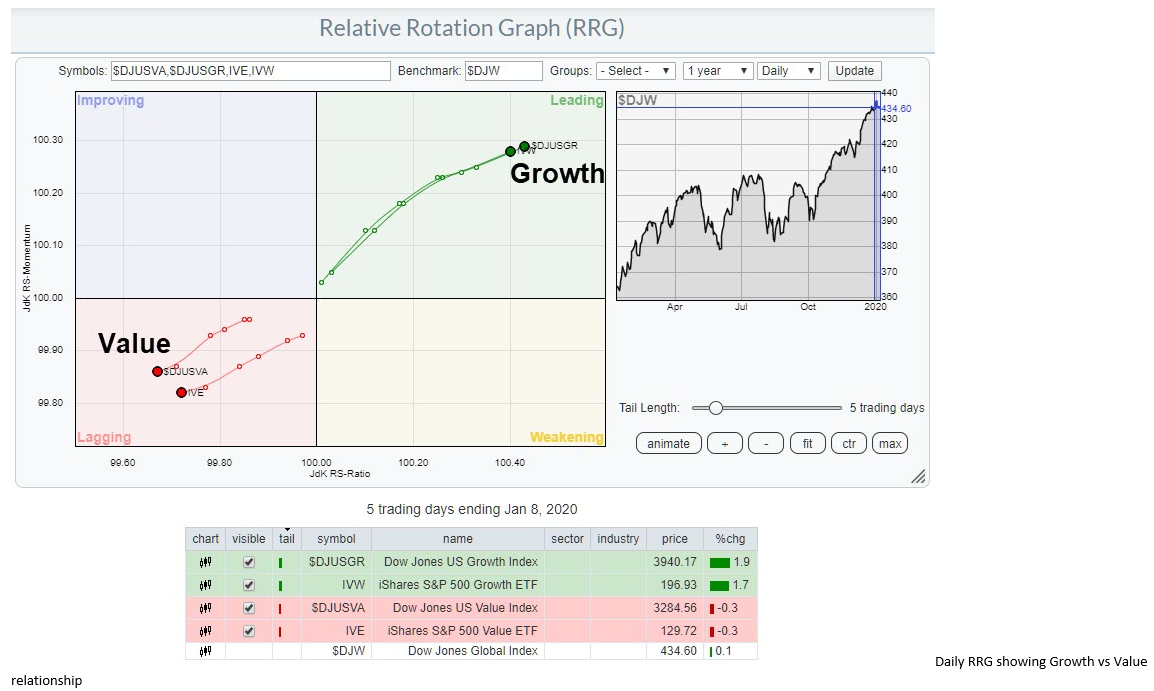The width and height of the screenshot is (1154, 691).
Task: Open chart icon for $DJW benchmark row
Action: (x=205, y=651)
